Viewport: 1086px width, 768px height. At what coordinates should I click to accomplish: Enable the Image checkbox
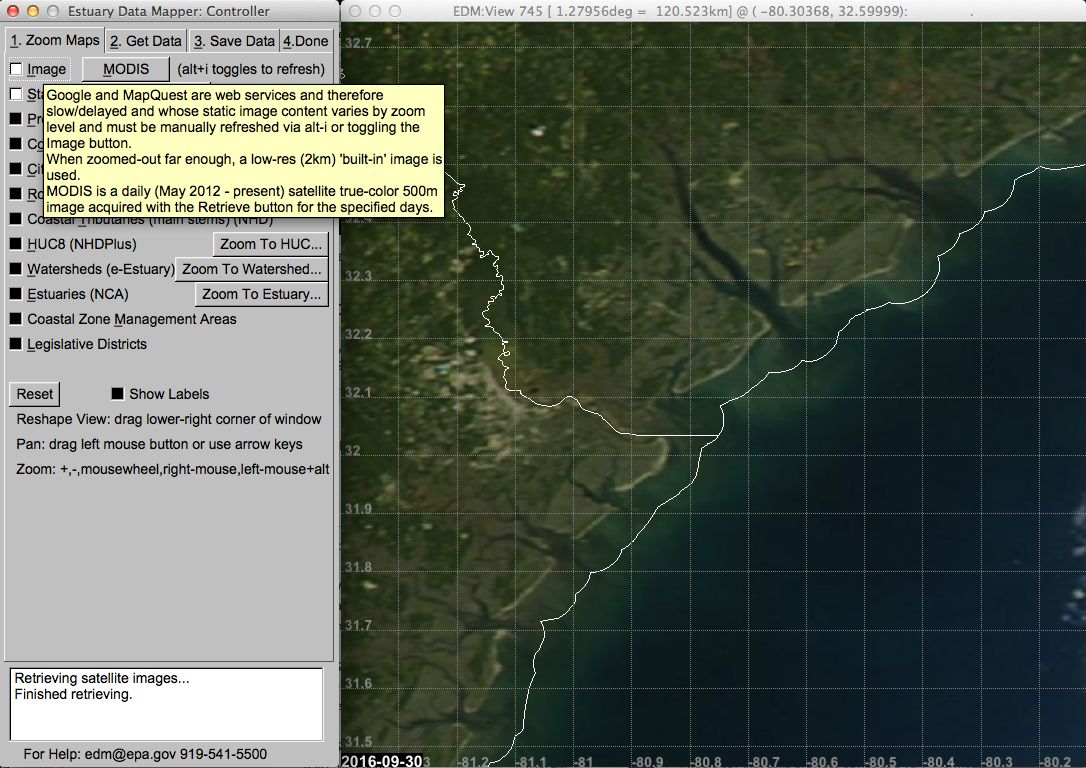(x=16, y=70)
